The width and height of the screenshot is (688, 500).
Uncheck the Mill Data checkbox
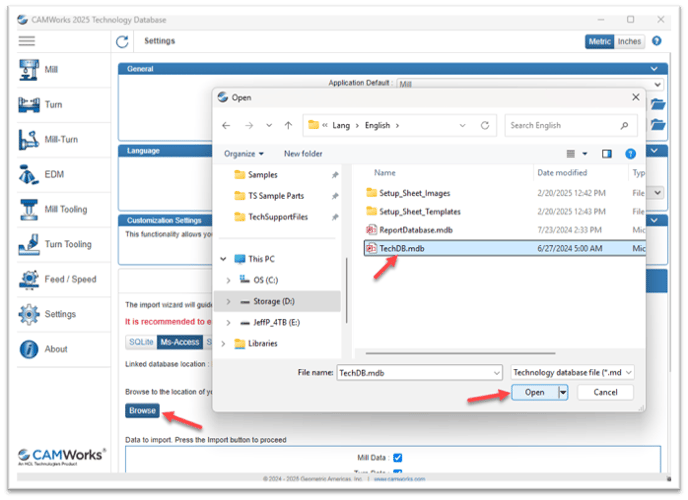[x=398, y=458]
